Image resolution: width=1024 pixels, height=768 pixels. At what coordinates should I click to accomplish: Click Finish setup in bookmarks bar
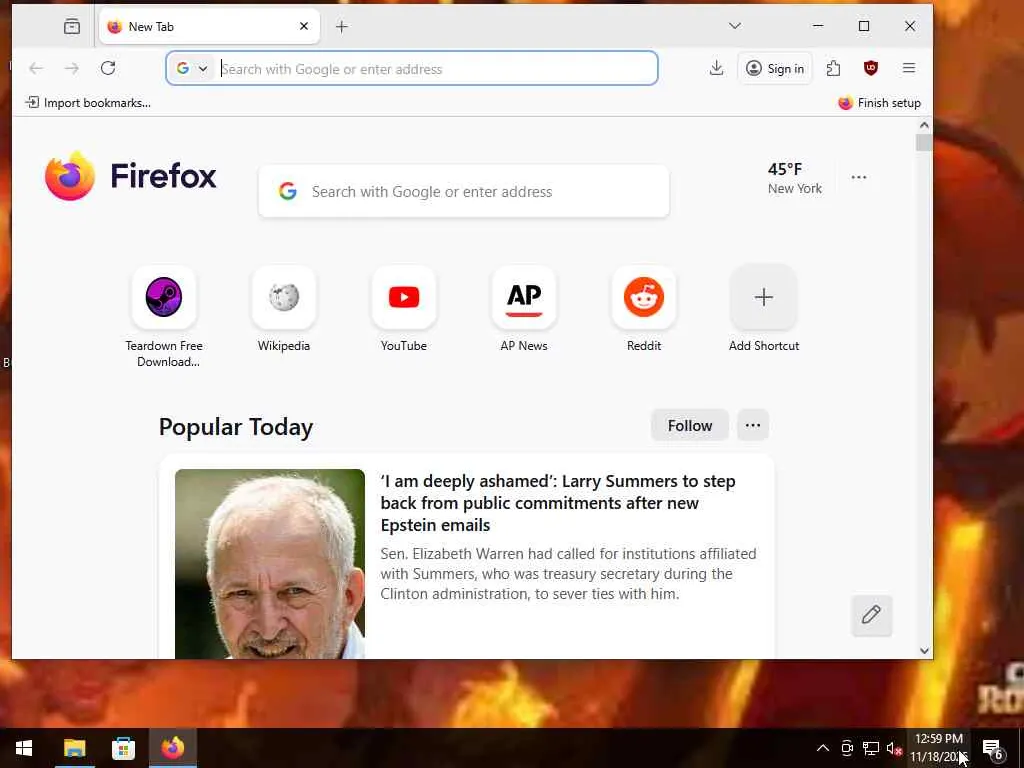[x=879, y=103]
